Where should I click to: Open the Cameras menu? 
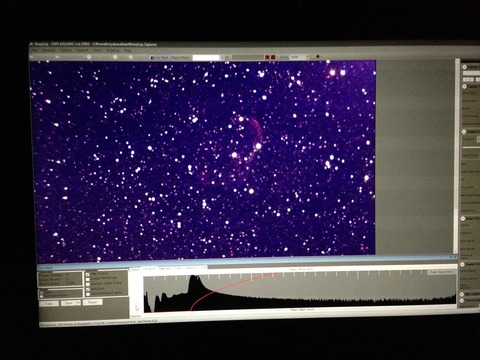coord(49,50)
